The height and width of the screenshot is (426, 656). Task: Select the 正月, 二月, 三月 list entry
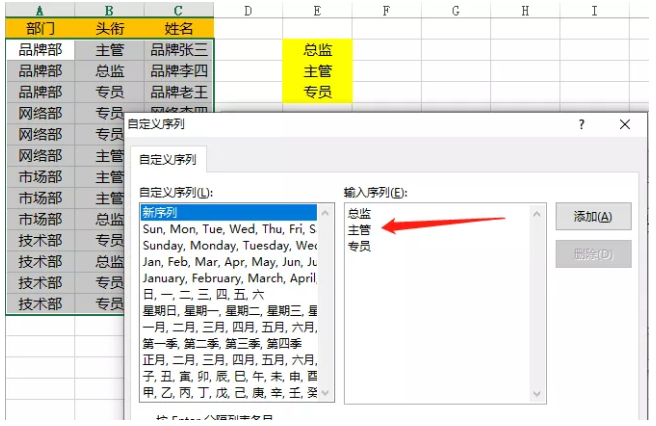coord(229,360)
